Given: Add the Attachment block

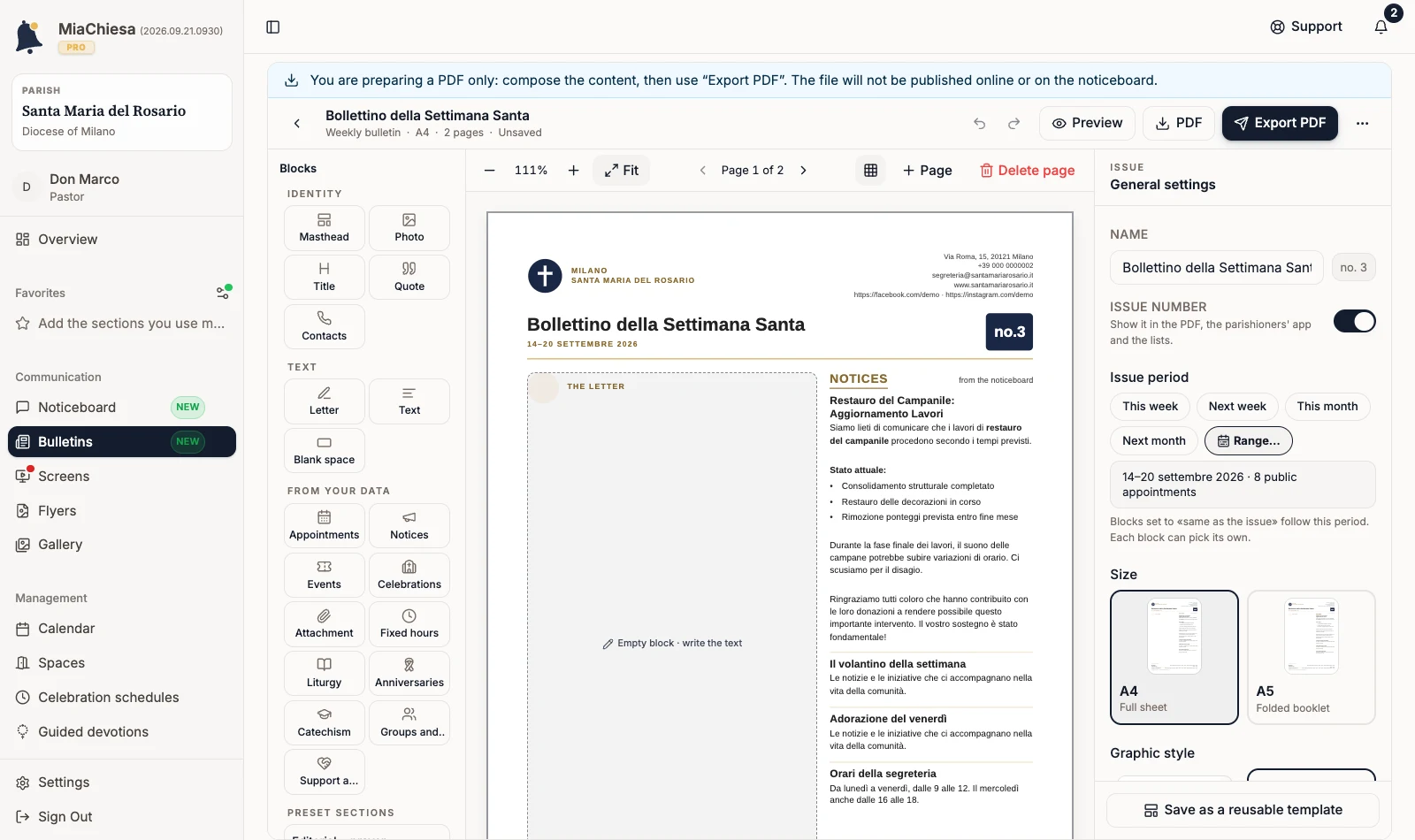Looking at the screenshot, I should [325, 624].
